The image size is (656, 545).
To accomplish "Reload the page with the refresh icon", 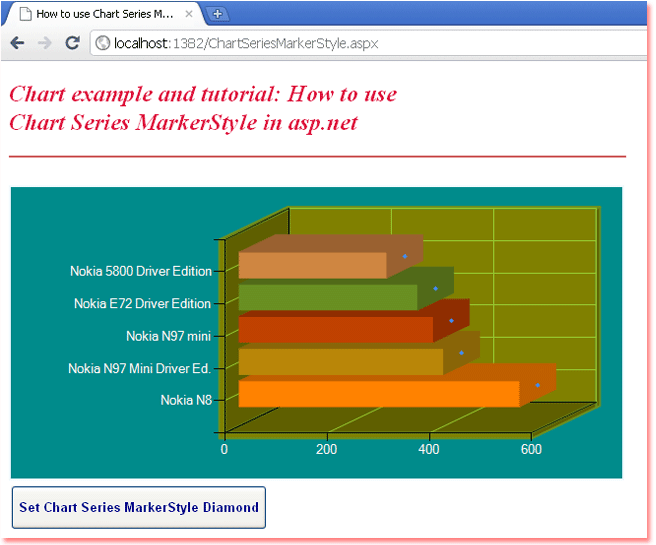I will pos(72,43).
